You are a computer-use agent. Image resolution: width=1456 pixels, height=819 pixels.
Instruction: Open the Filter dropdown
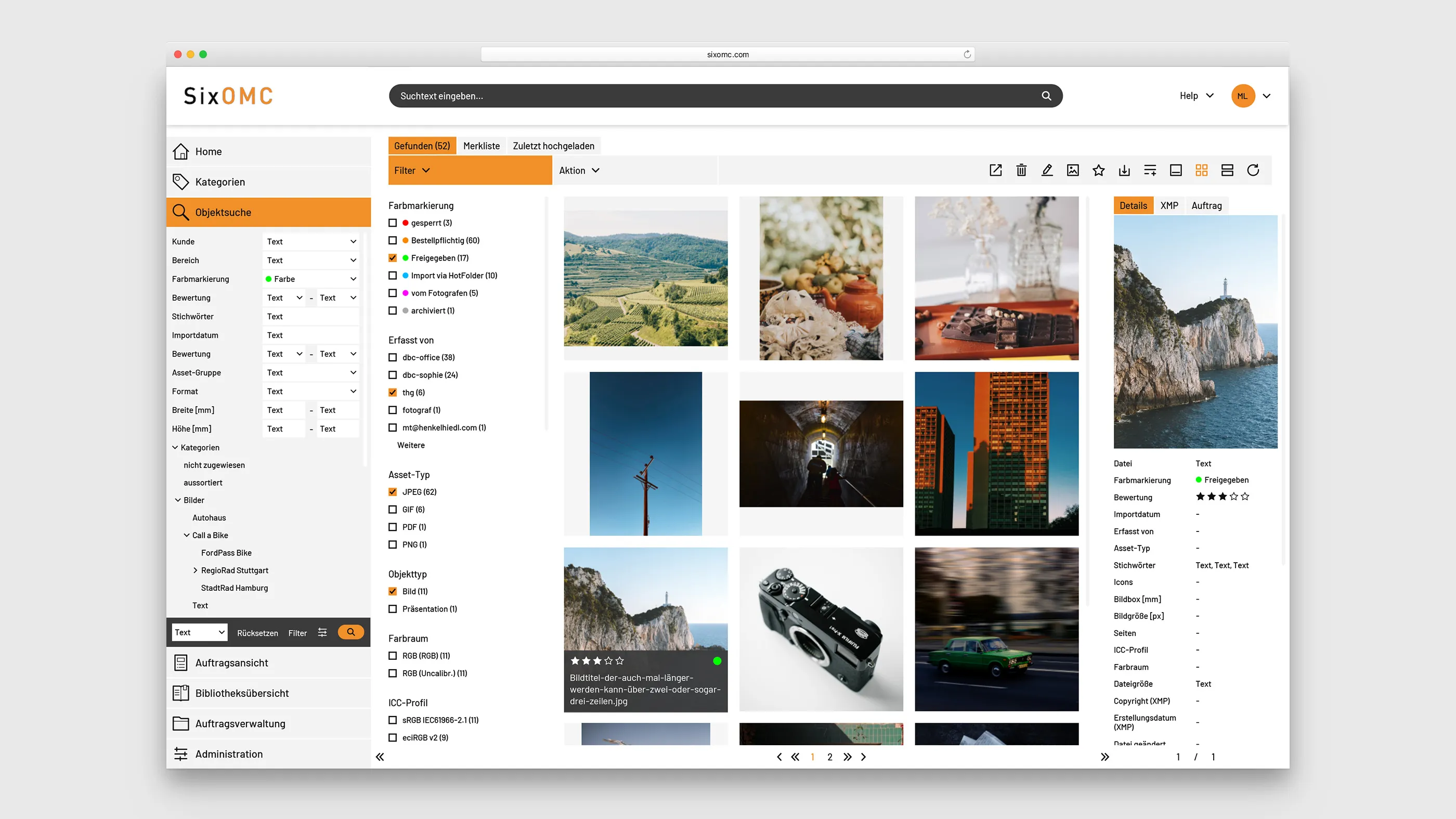click(x=470, y=170)
